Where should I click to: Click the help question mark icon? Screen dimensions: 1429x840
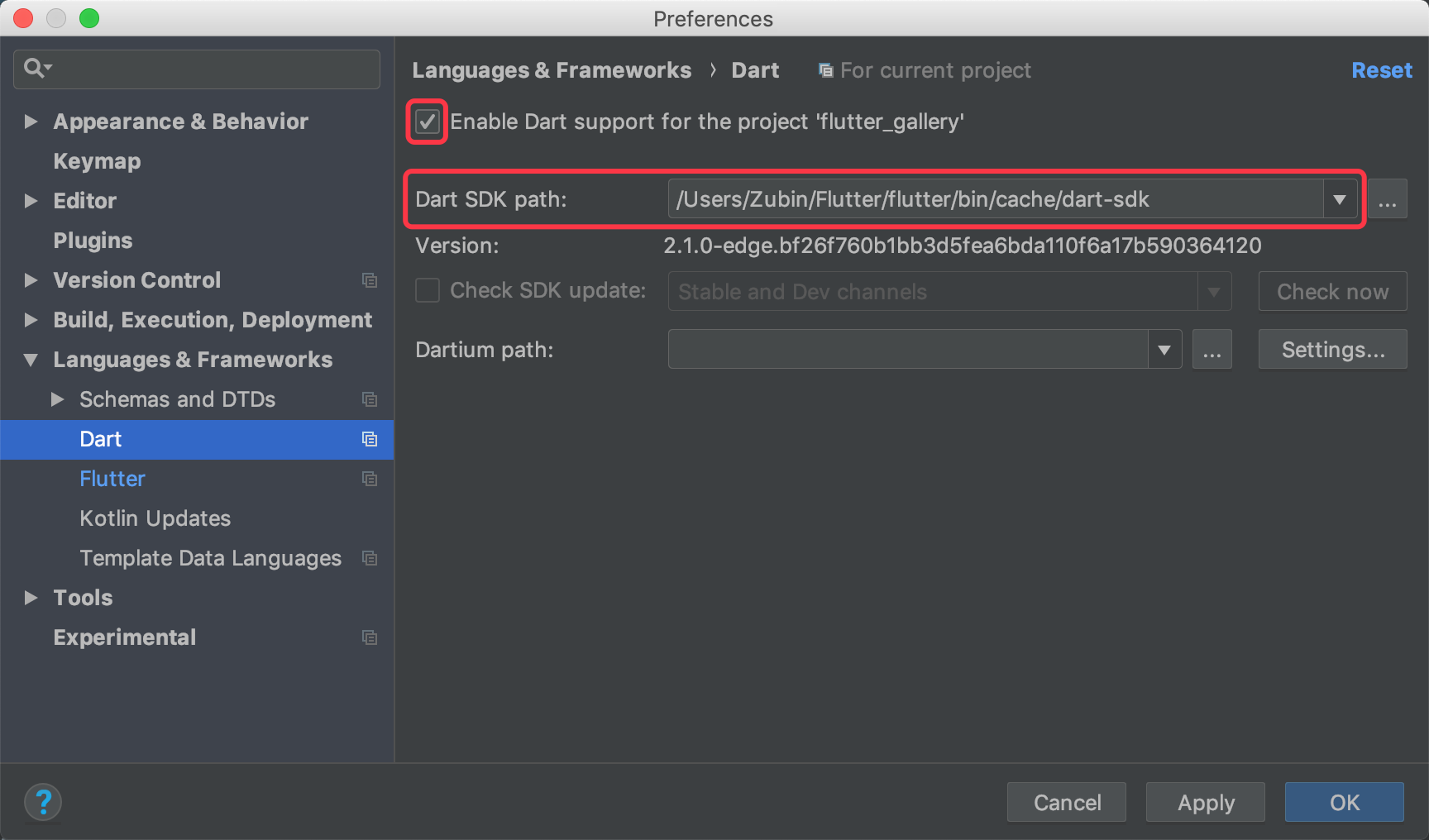coord(43,802)
